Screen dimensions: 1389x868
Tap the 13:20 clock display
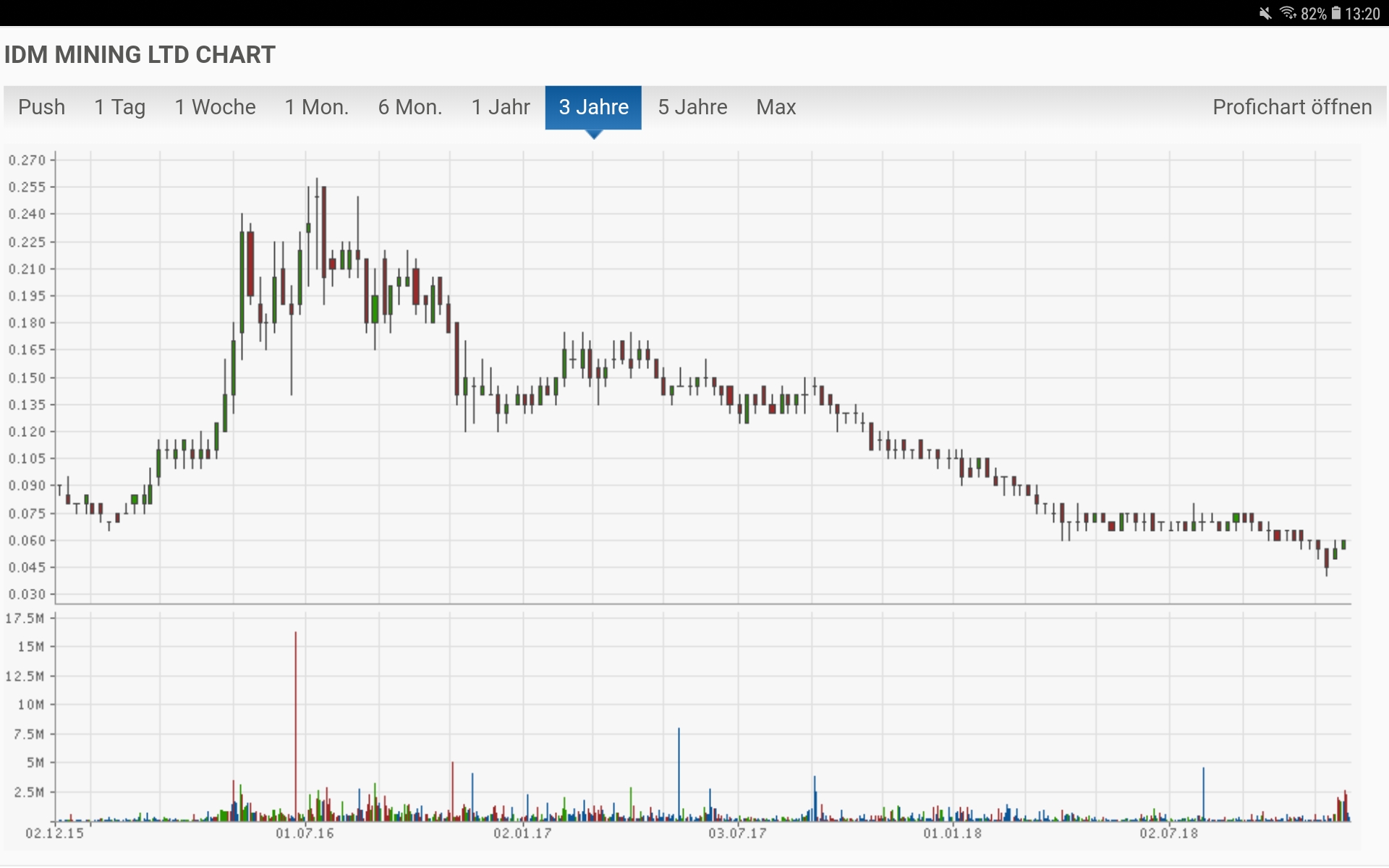(x=1363, y=14)
